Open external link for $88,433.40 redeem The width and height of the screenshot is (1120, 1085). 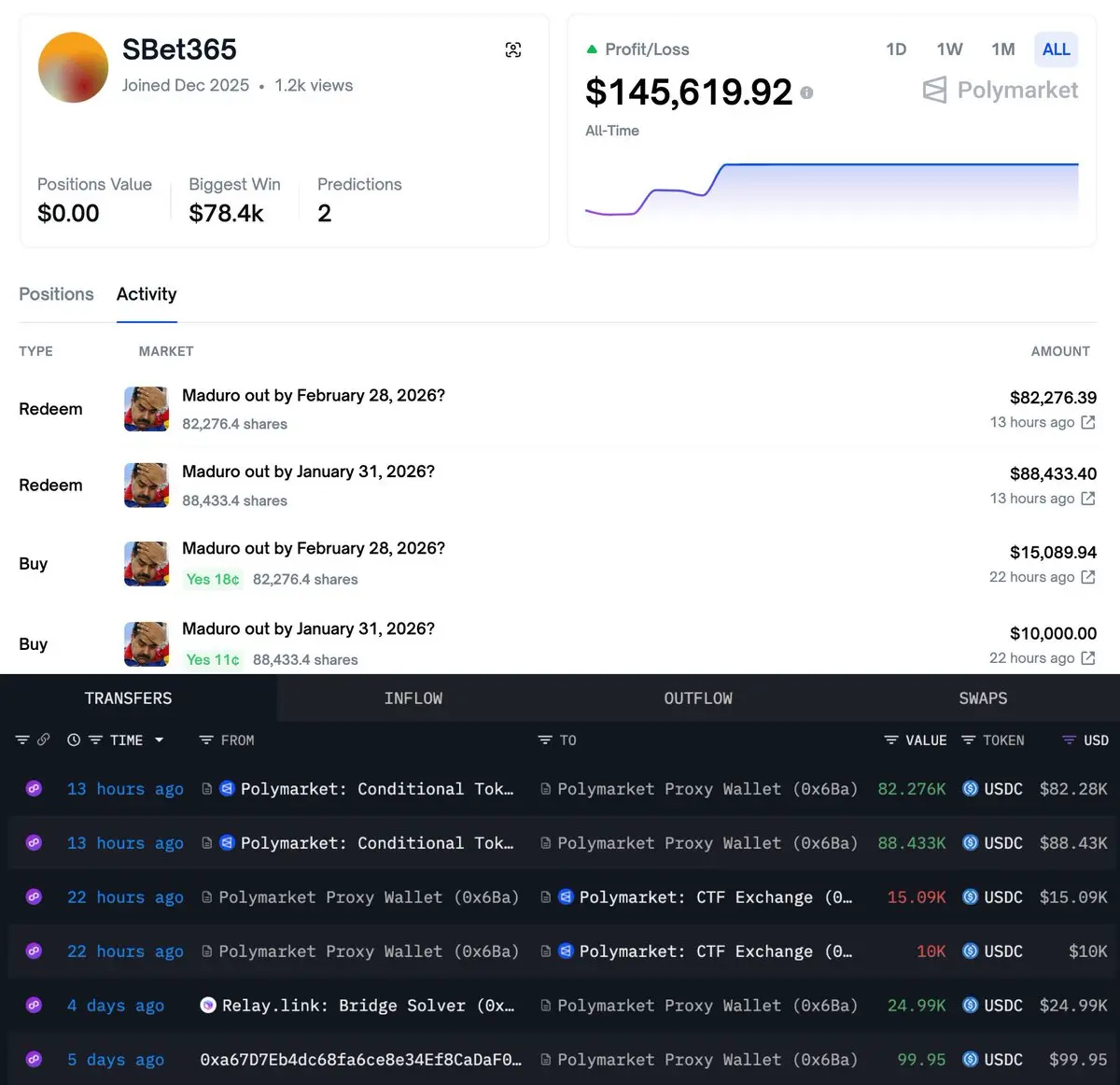(x=1088, y=499)
